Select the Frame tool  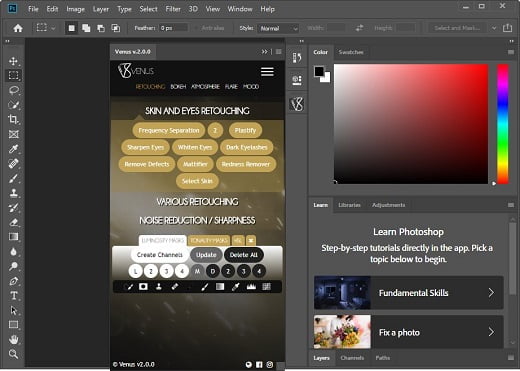[14, 134]
